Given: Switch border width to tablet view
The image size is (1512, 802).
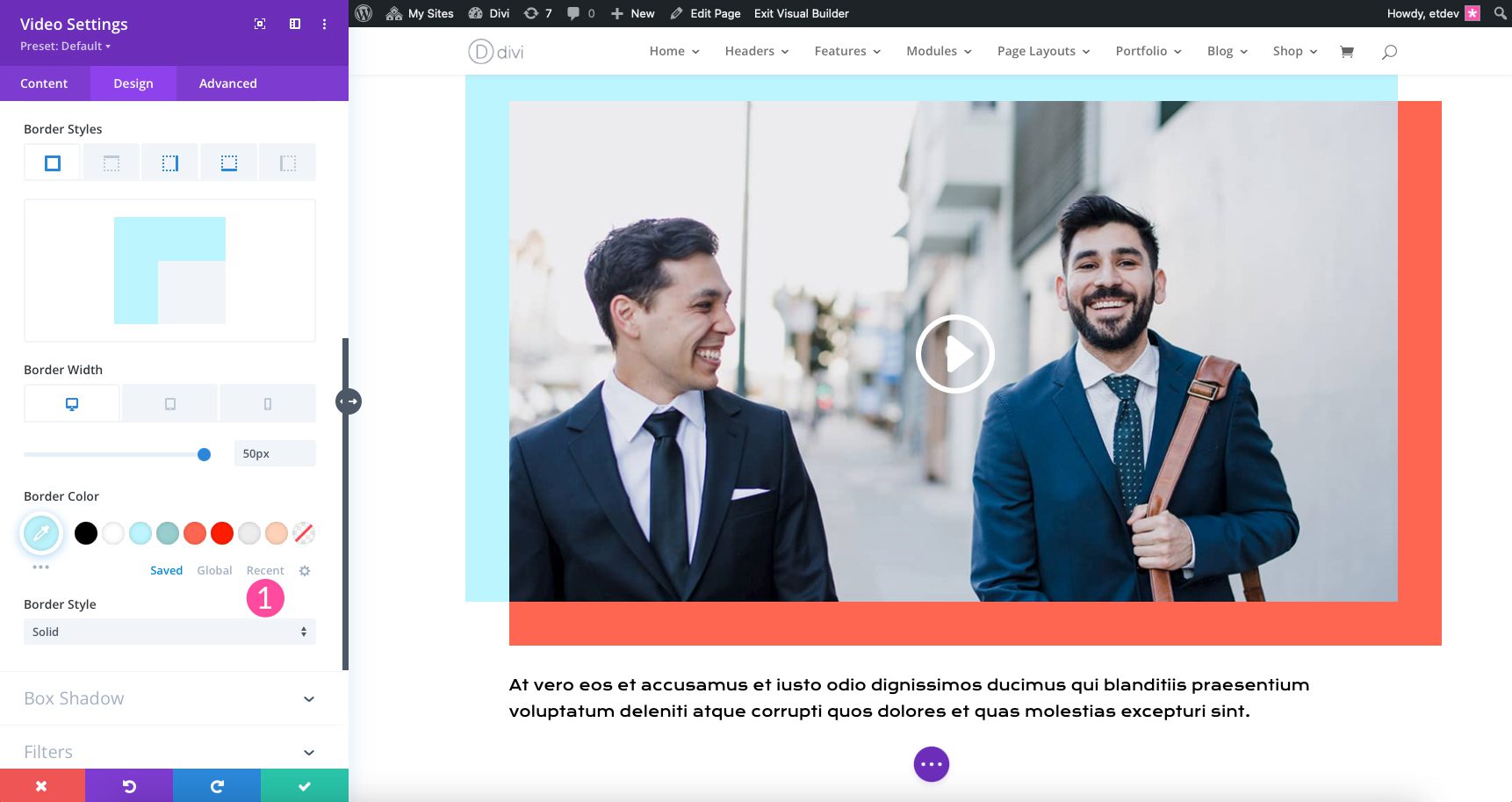Looking at the screenshot, I should click(x=169, y=402).
